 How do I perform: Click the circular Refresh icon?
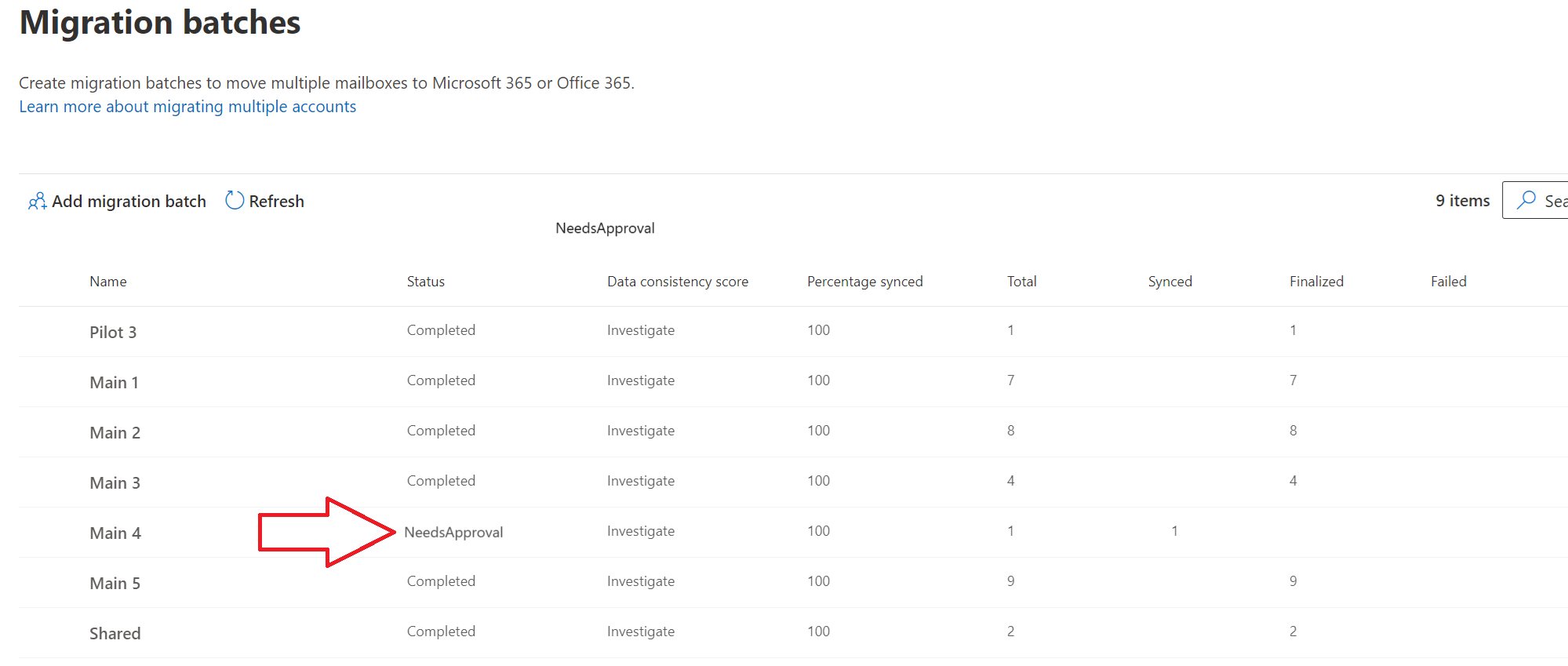click(x=235, y=201)
